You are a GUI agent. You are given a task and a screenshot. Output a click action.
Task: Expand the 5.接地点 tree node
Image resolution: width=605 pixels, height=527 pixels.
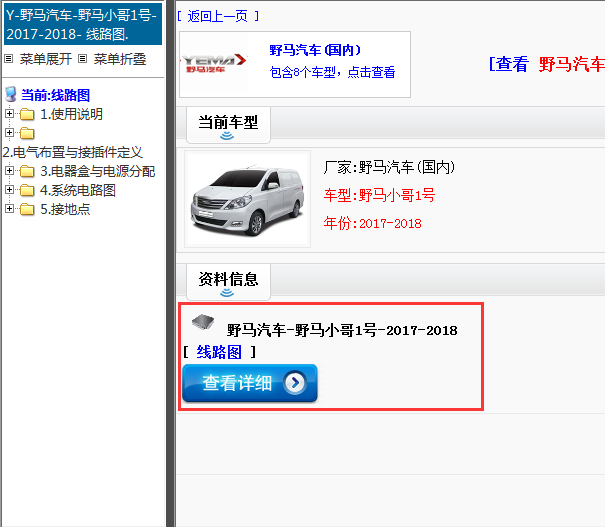tap(10, 209)
